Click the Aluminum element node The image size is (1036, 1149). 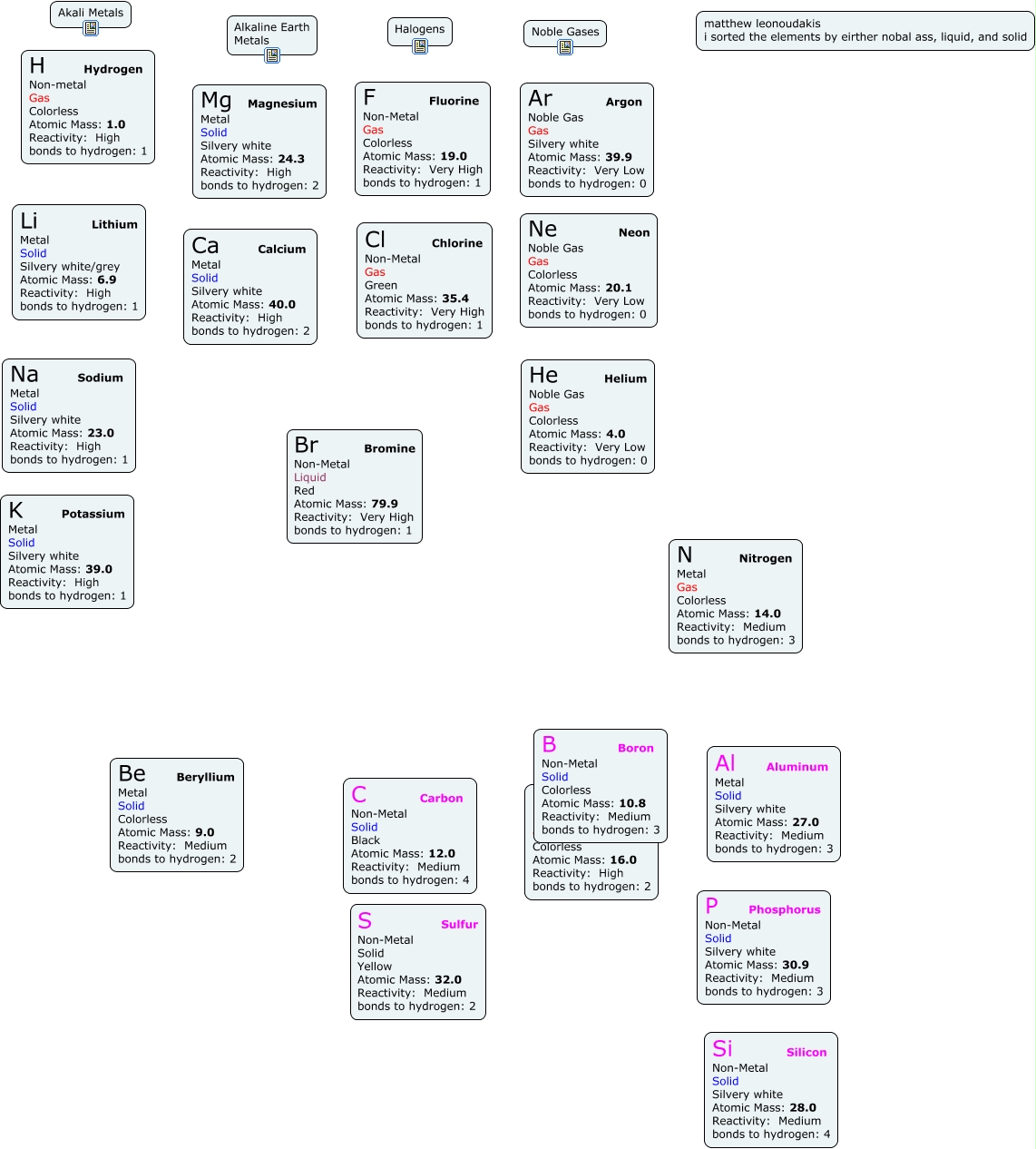click(x=774, y=804)
